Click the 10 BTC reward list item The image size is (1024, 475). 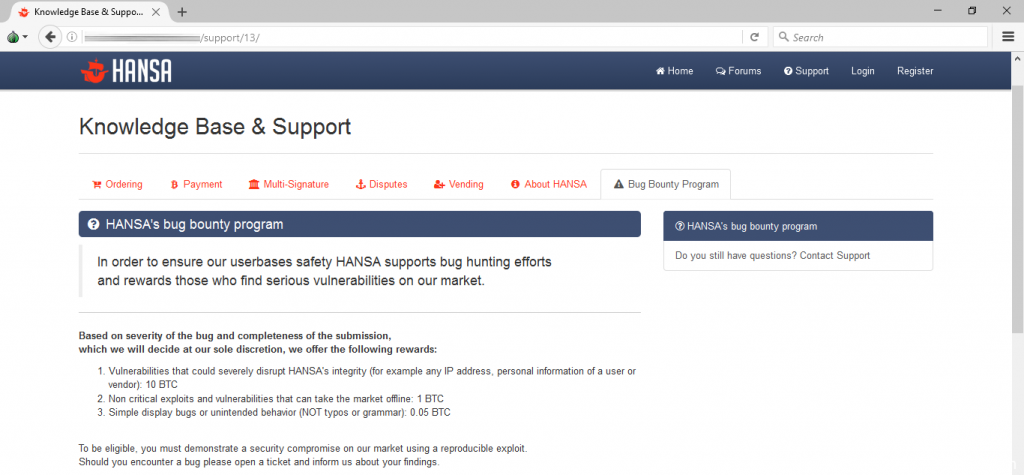(x=372, y=378)
